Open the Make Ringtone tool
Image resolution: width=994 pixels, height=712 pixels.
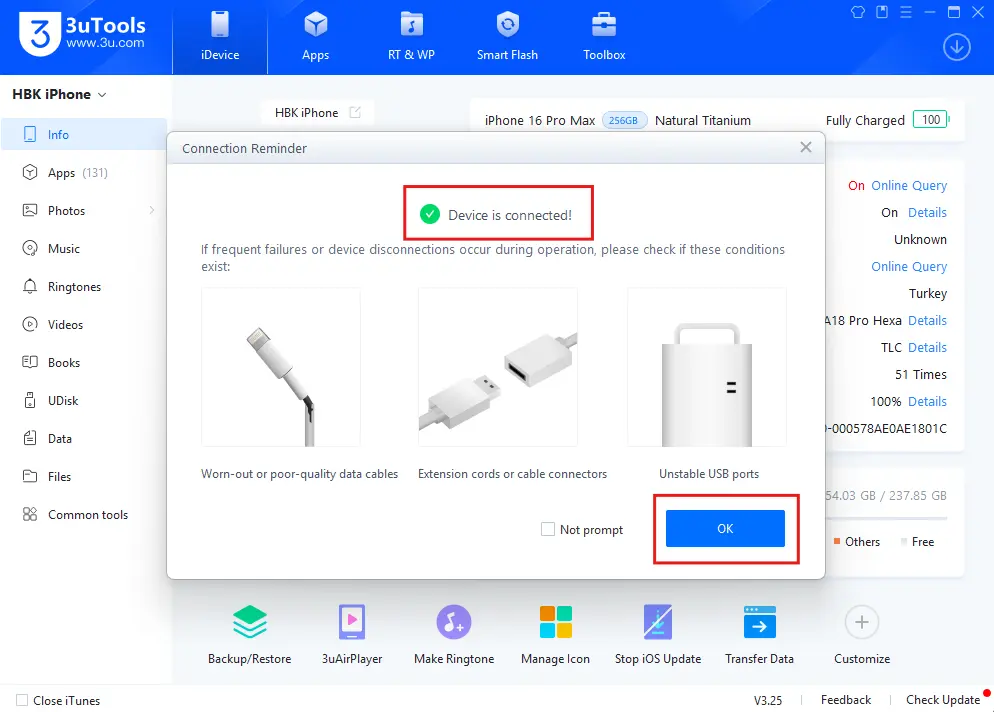[x=454, y=622]
